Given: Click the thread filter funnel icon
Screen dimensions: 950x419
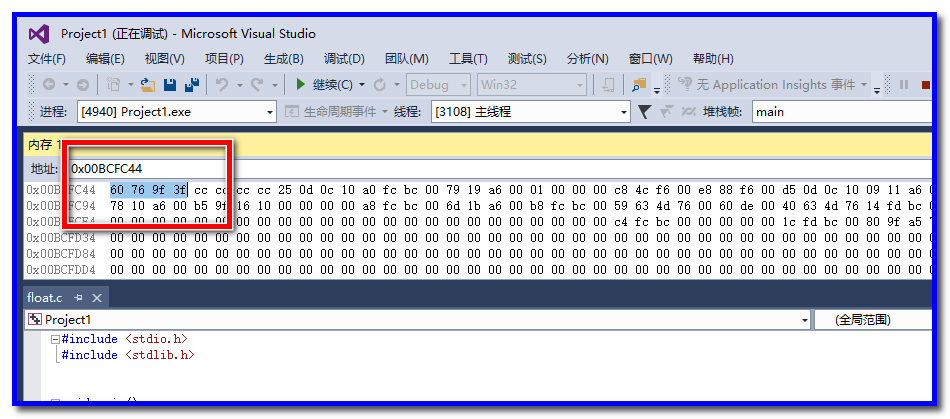Looking at the screenshot, I should [645, 111].
